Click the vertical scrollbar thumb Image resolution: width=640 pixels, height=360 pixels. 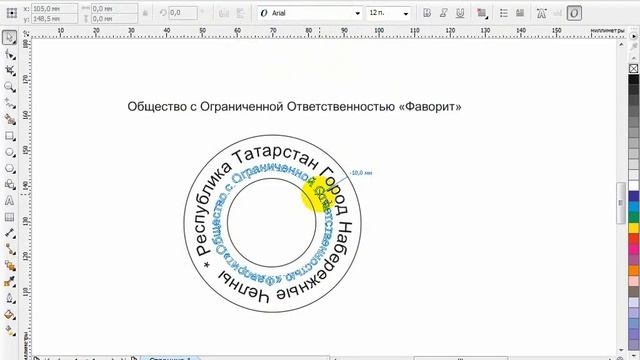621,203
